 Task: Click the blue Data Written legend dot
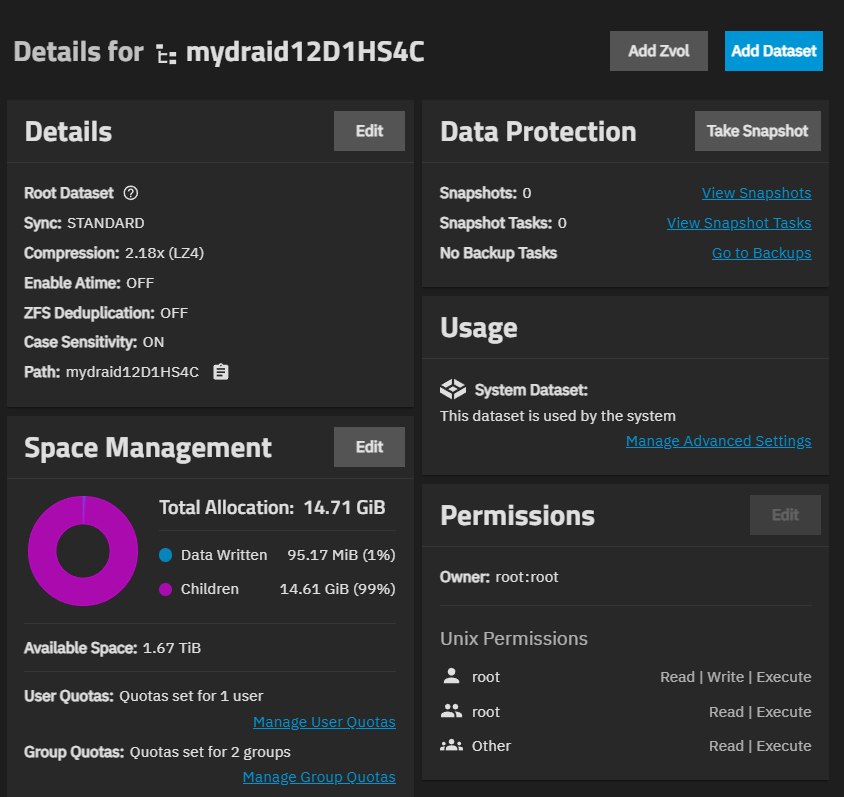click(166, 555)
